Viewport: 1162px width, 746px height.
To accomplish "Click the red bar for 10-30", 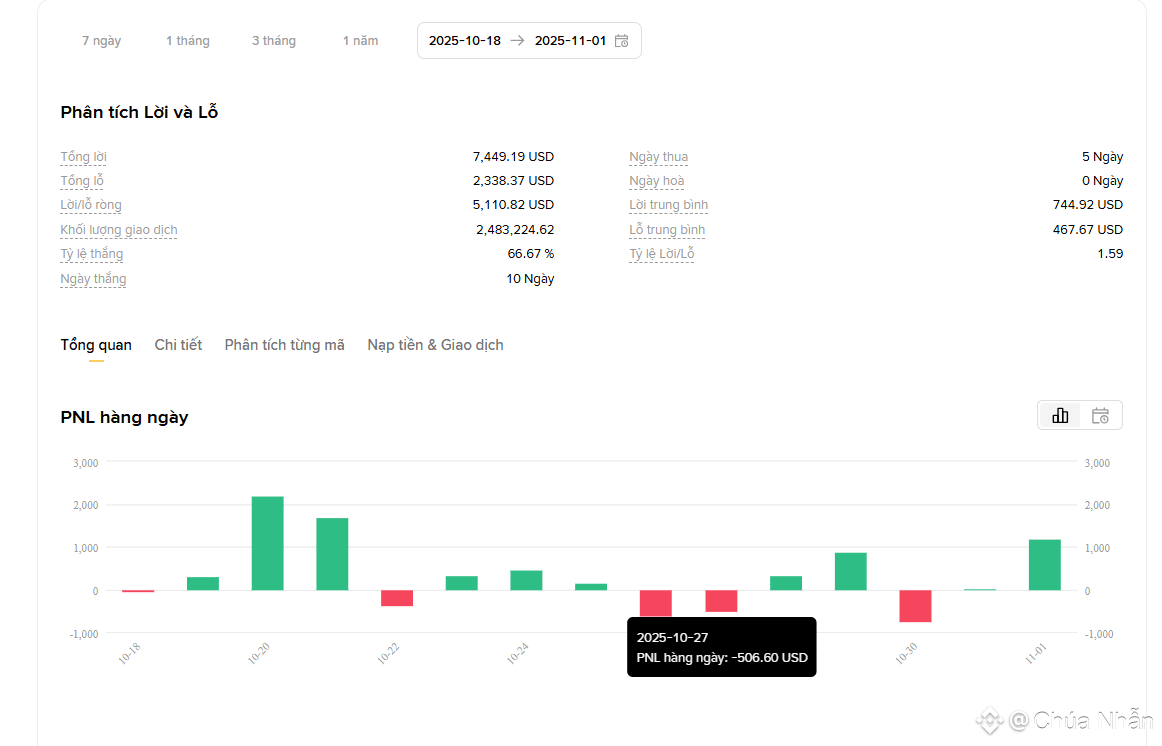I will pyautogui.click(x=915, y=606).
